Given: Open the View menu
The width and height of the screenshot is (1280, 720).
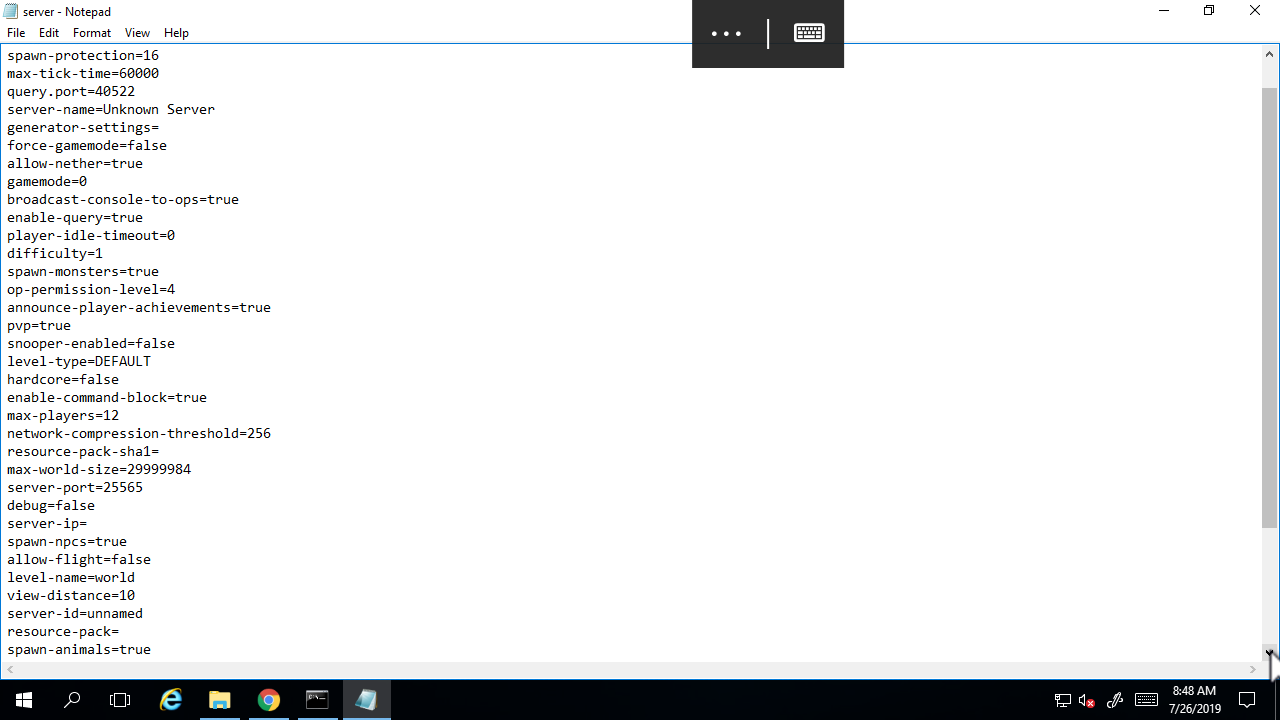Looking at the screenshot, I should click(x=137, y=33).
